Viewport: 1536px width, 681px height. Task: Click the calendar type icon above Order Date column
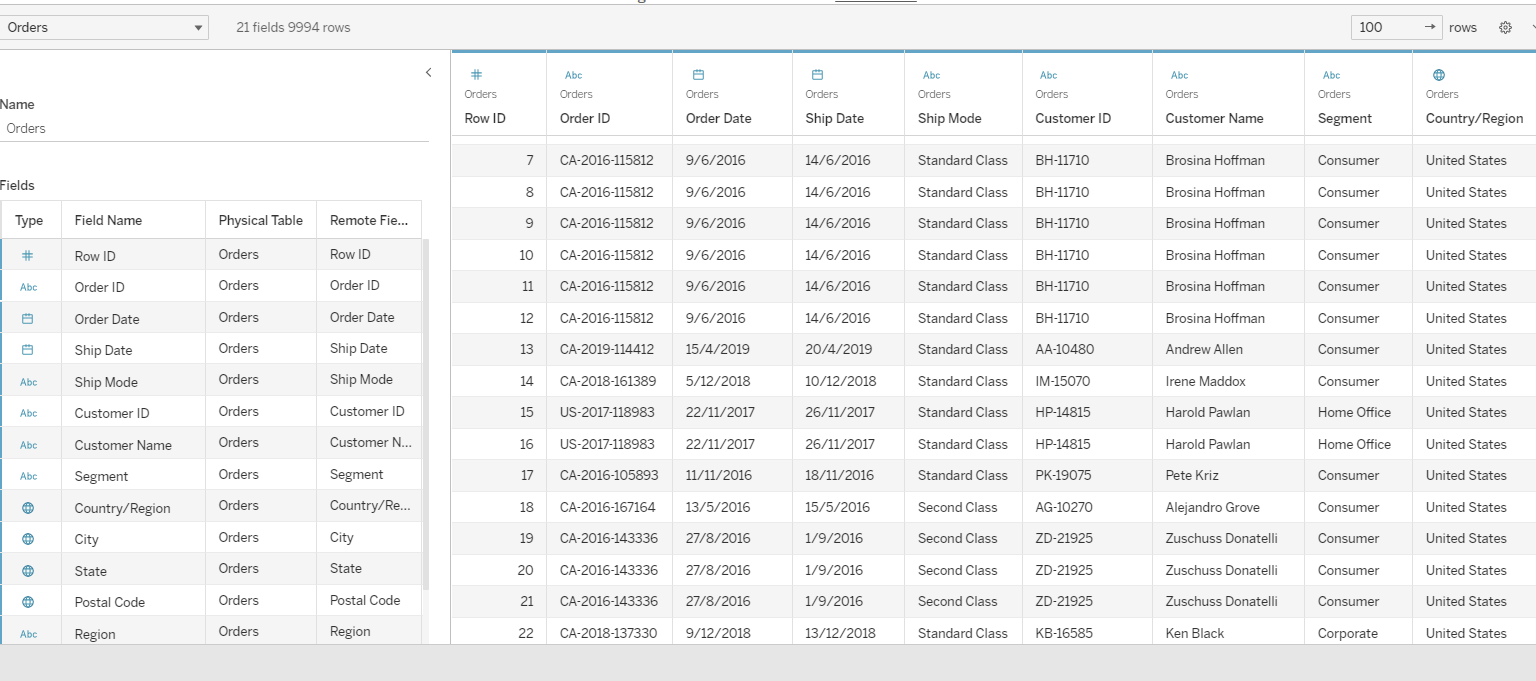[x=699, y=75]
